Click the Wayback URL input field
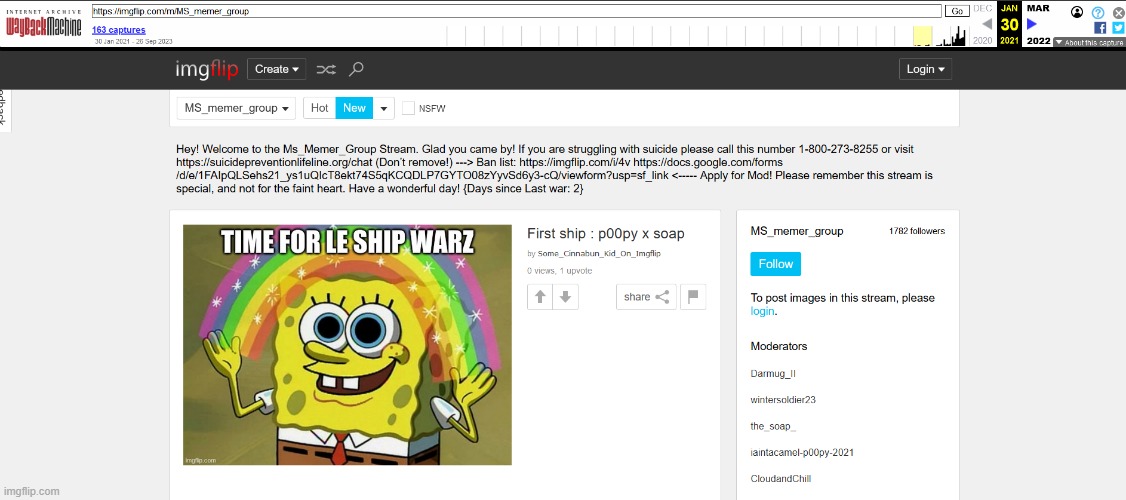 [x=516, y=11]
